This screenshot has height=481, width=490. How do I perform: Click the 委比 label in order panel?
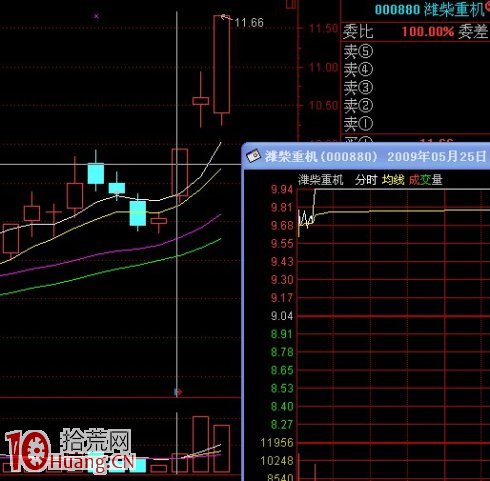pyautogui.click(x=358, y=32)
